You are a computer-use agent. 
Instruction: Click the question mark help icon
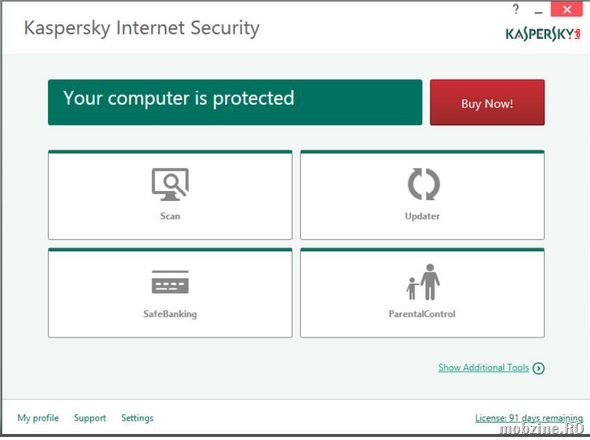(516, 9)
